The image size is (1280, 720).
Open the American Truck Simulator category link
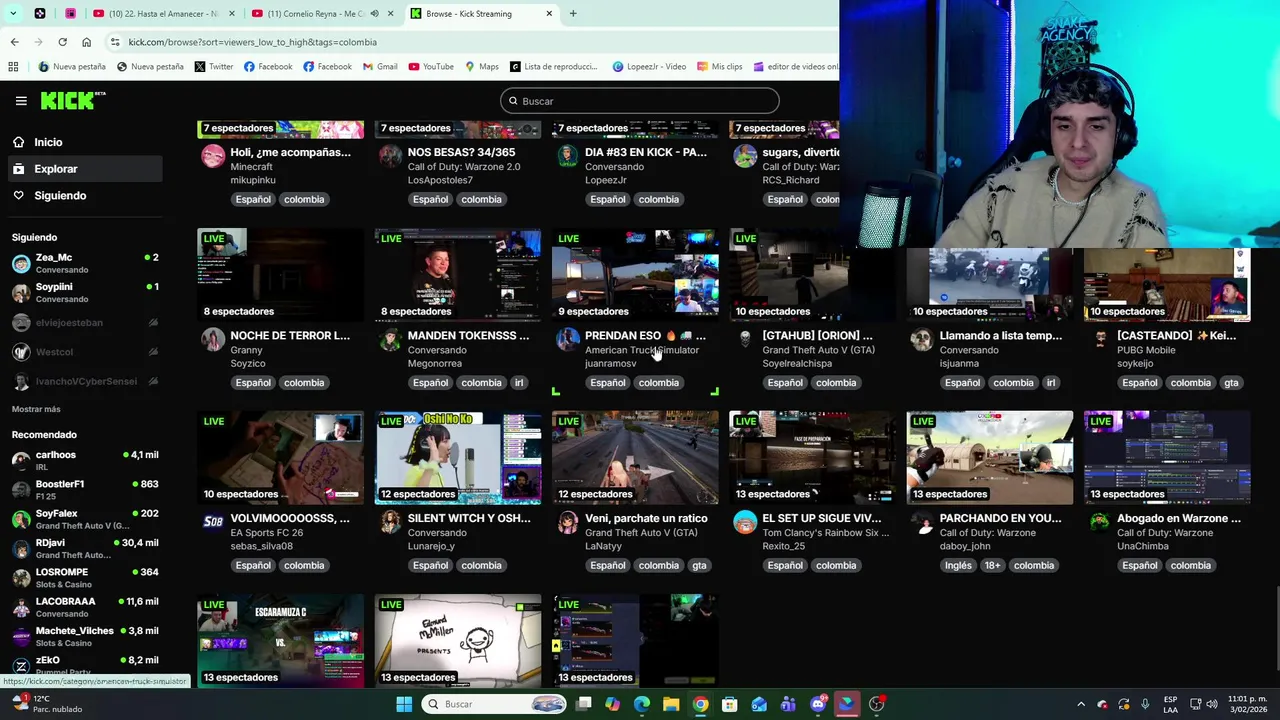[x=642, y=350]
